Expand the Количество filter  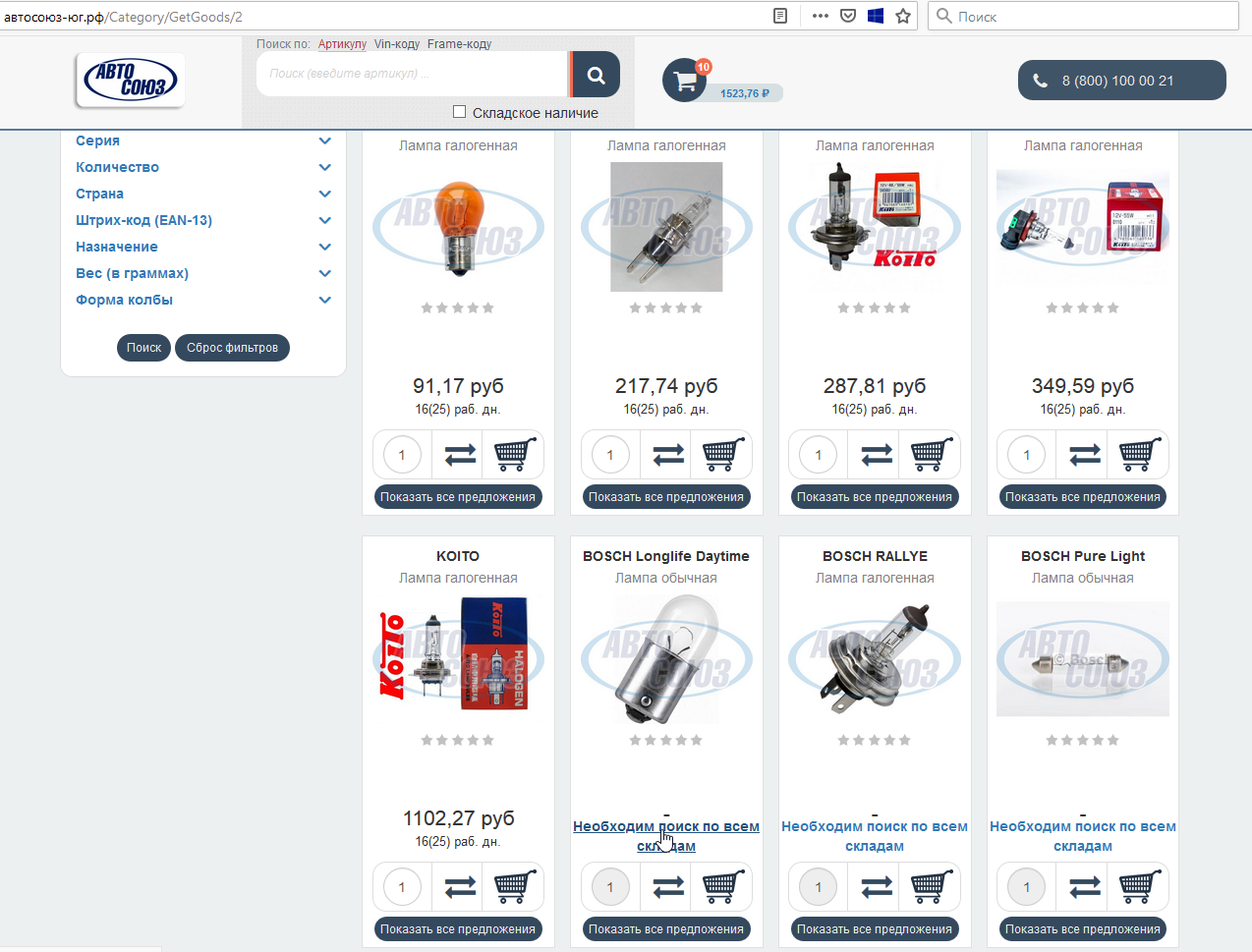(325, 167)
